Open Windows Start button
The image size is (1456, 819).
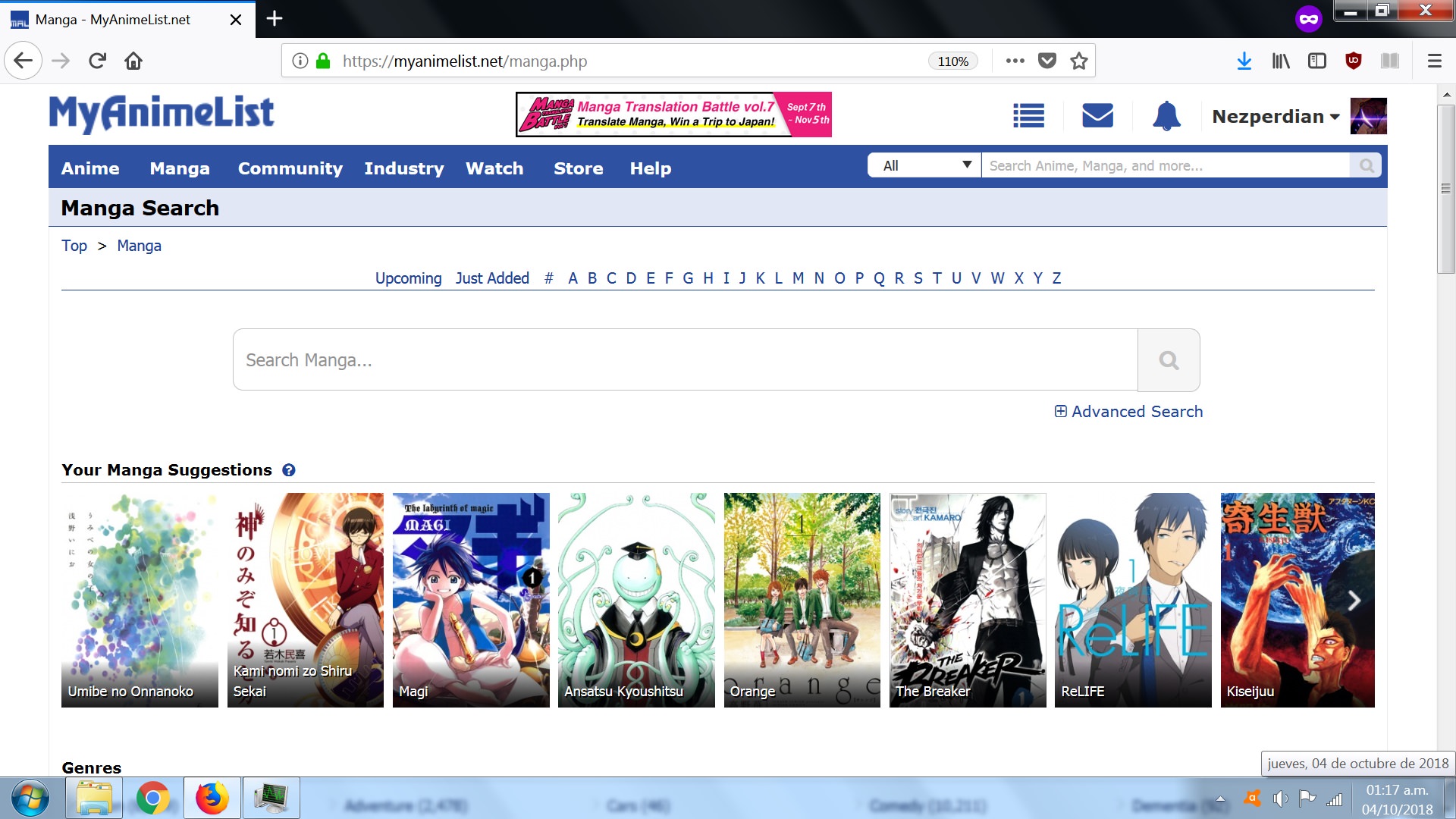pos(30,799)
